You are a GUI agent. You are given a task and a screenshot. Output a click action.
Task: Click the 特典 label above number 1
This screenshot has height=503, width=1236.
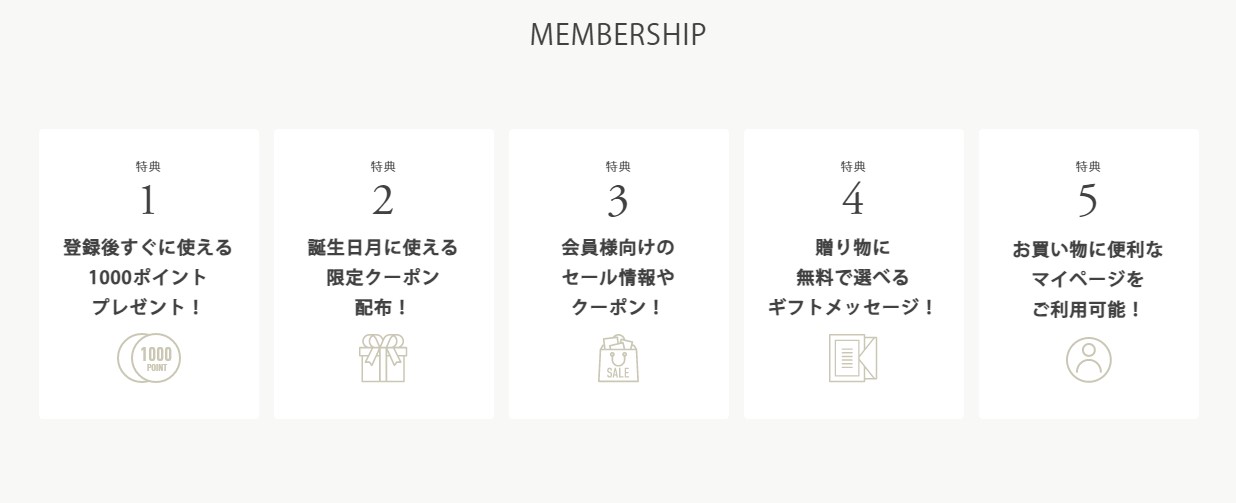[x=149, y=166]
